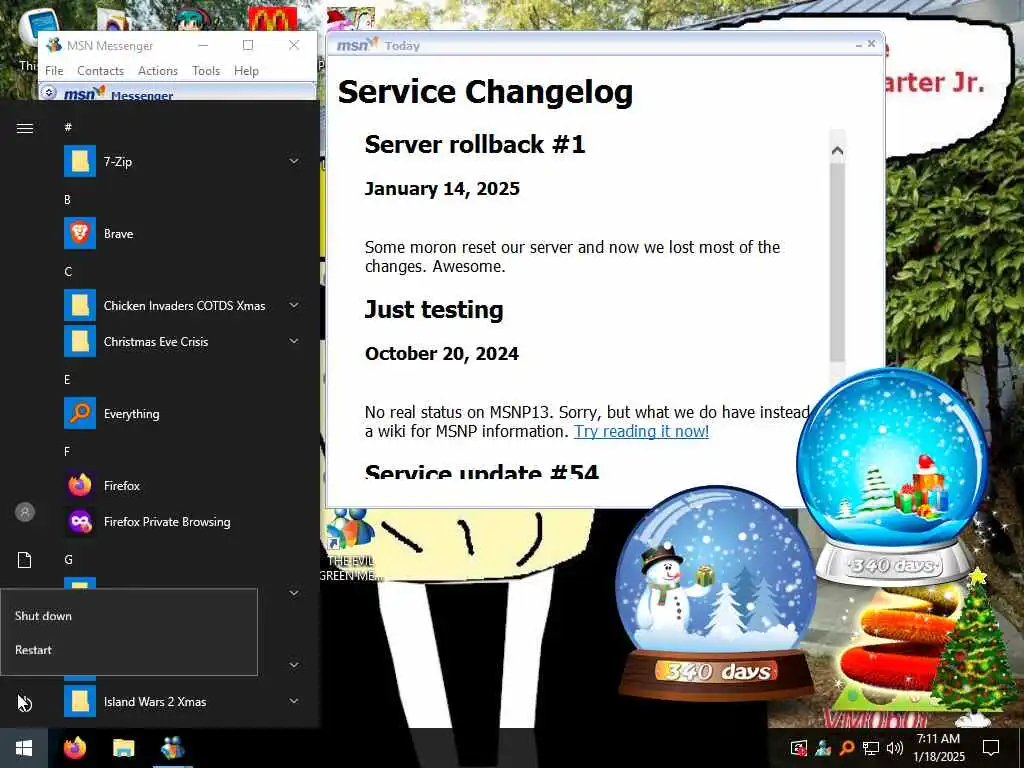
Task: Switch to MSN Messenger taskbar icon
Action: click(x=172, y=748)
